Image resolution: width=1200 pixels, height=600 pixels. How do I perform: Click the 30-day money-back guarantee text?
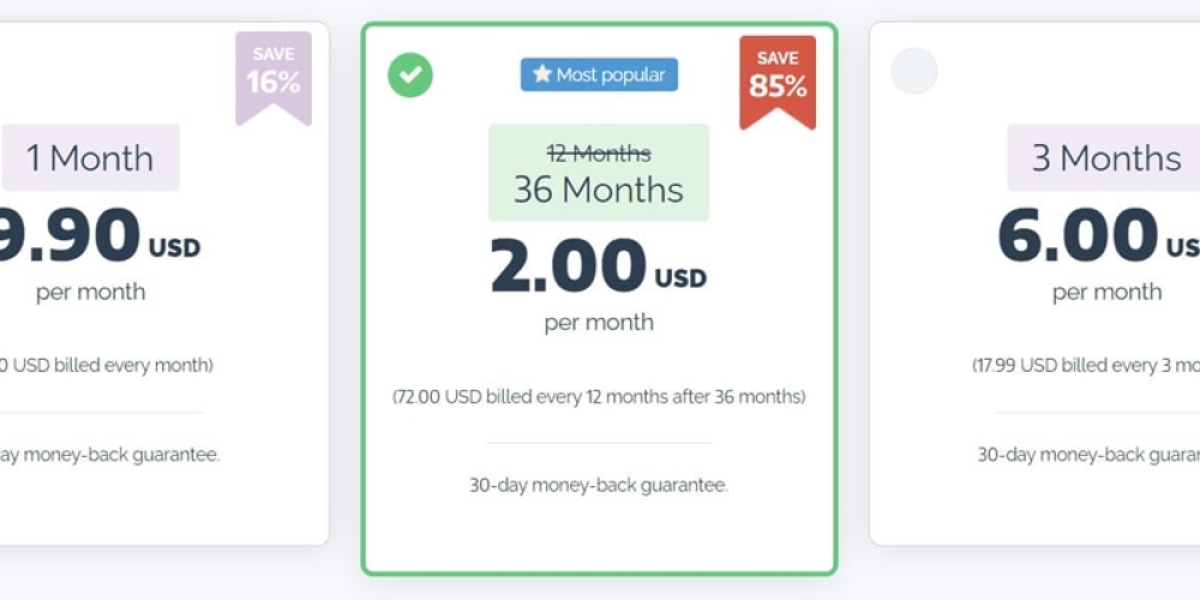click(598, 485)
